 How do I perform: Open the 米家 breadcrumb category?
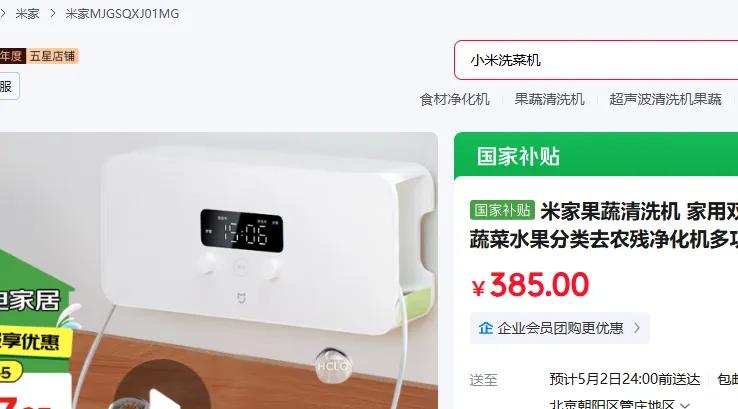point(27,14)
